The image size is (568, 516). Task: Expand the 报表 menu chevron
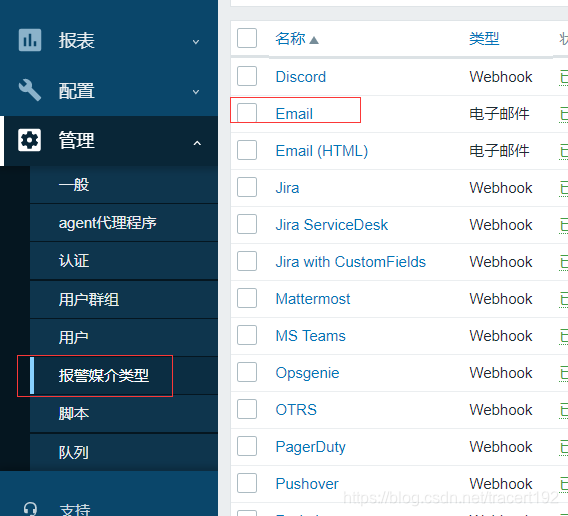[196, 42]
